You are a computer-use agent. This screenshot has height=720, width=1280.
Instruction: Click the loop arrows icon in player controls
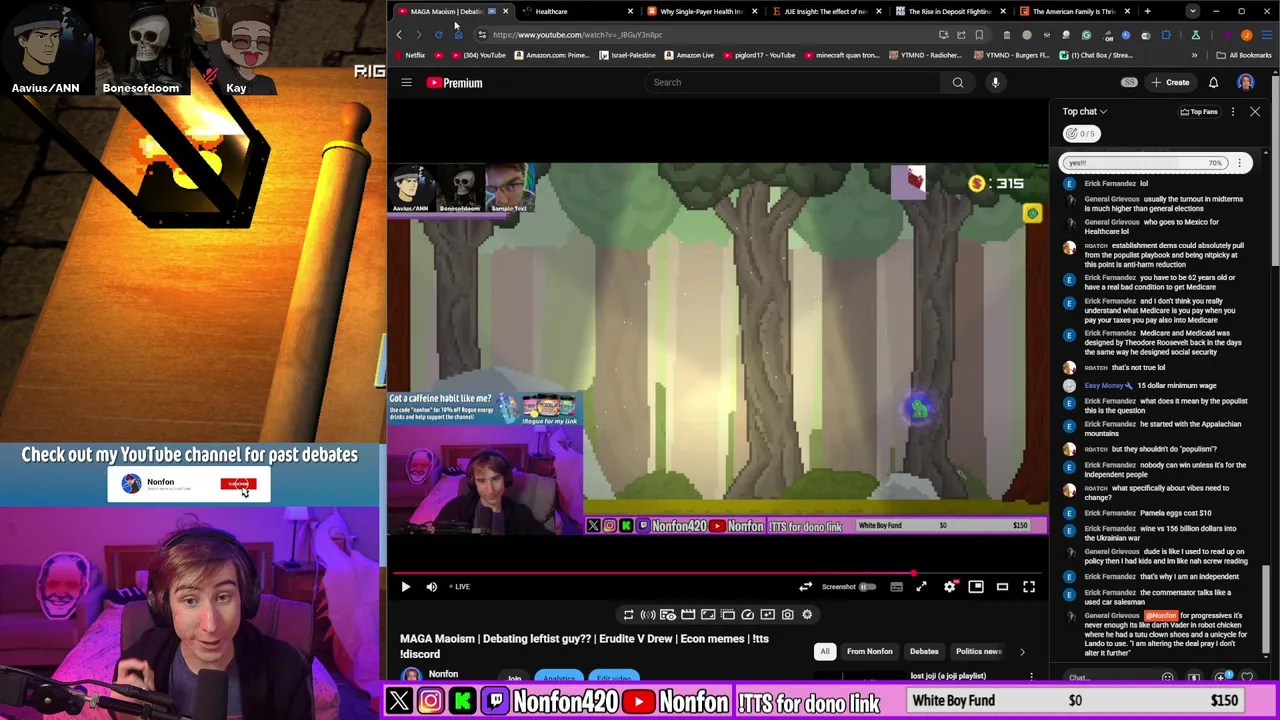click(x=805, y=587)
